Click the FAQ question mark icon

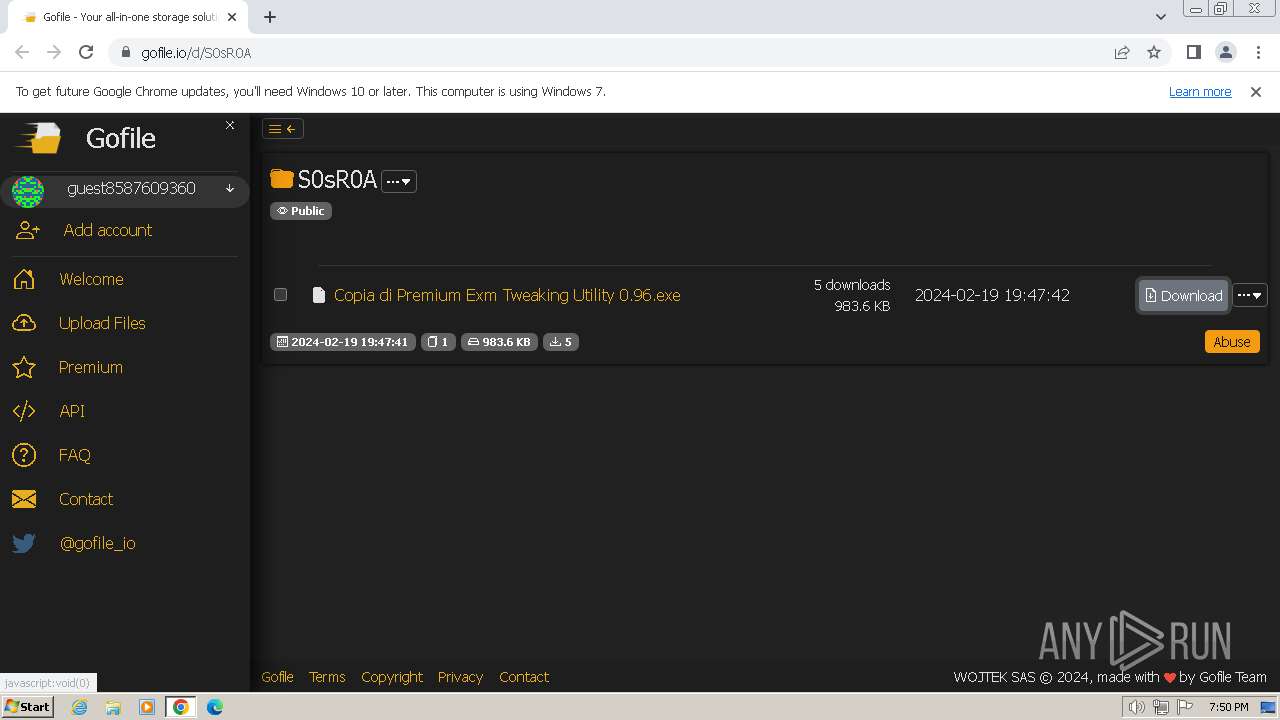(x=24, y=455)
